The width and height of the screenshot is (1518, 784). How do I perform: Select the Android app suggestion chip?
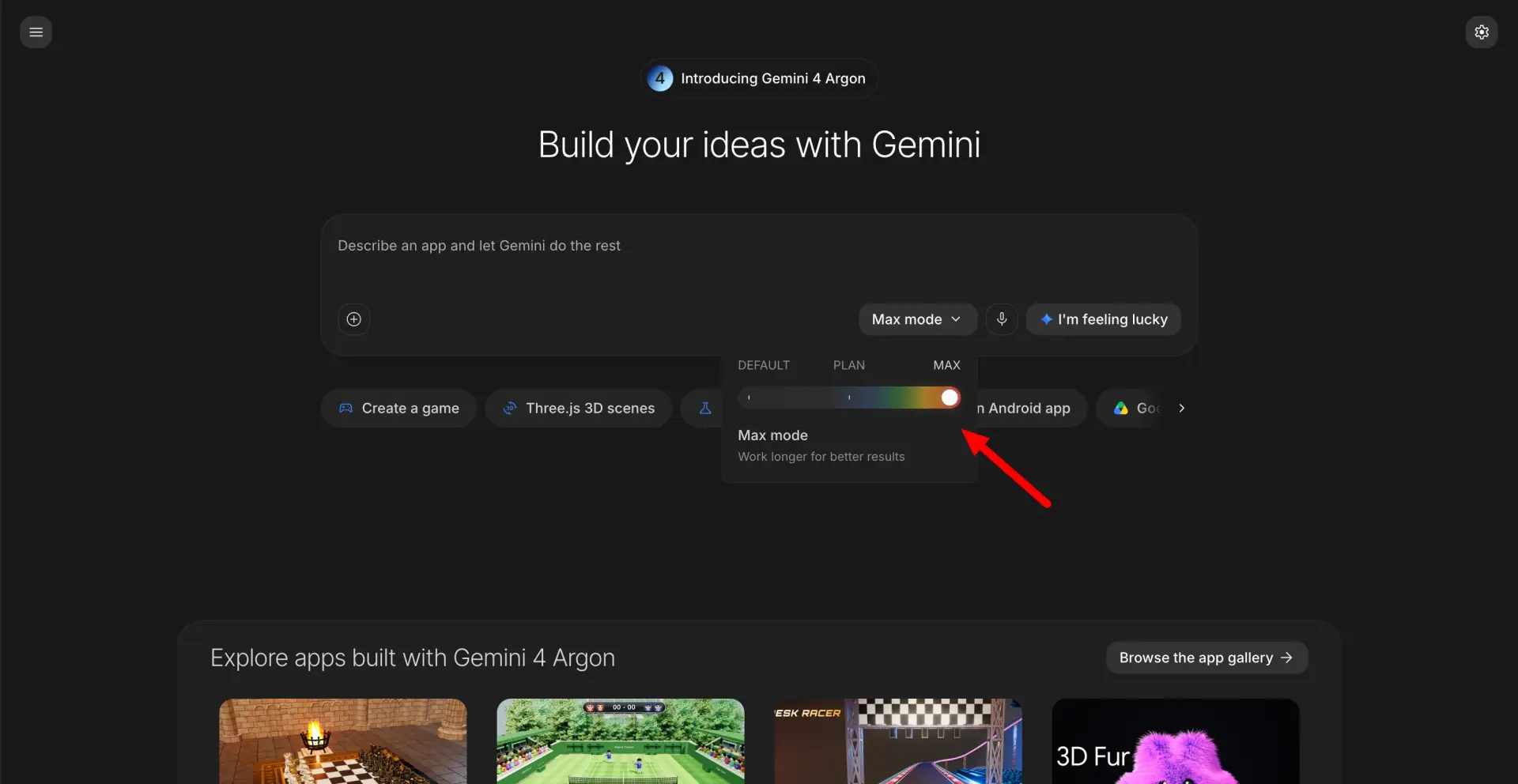(x=1032, y=409)
